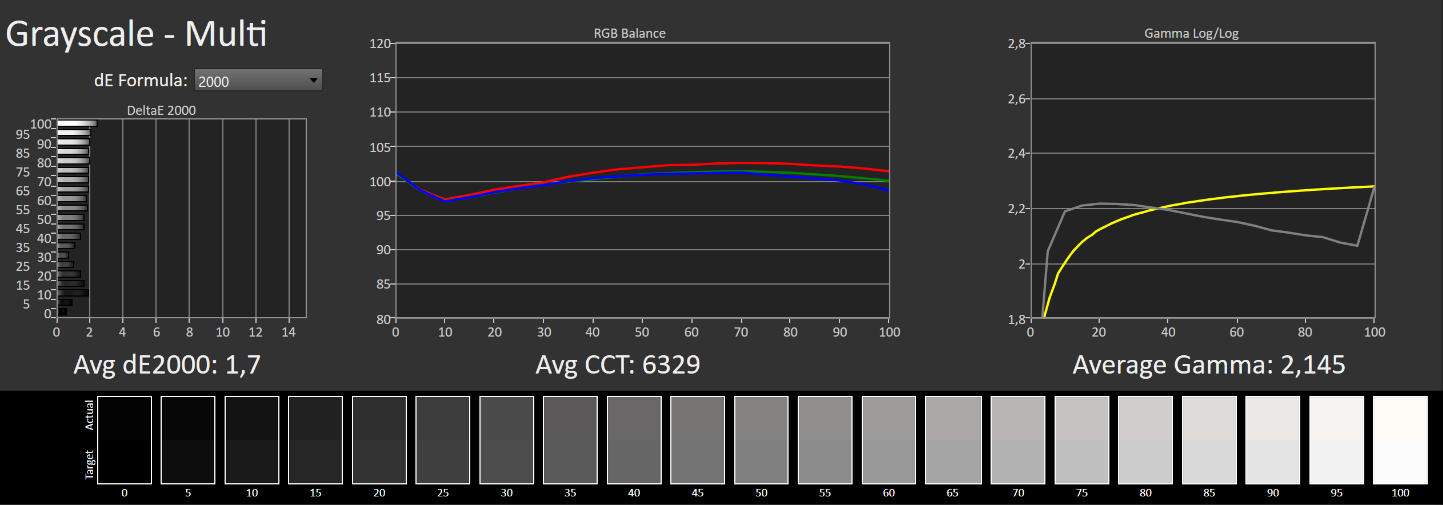Pick the 70 gray level swatch
The image size is (1443, 505).
tap(1017, 440)
